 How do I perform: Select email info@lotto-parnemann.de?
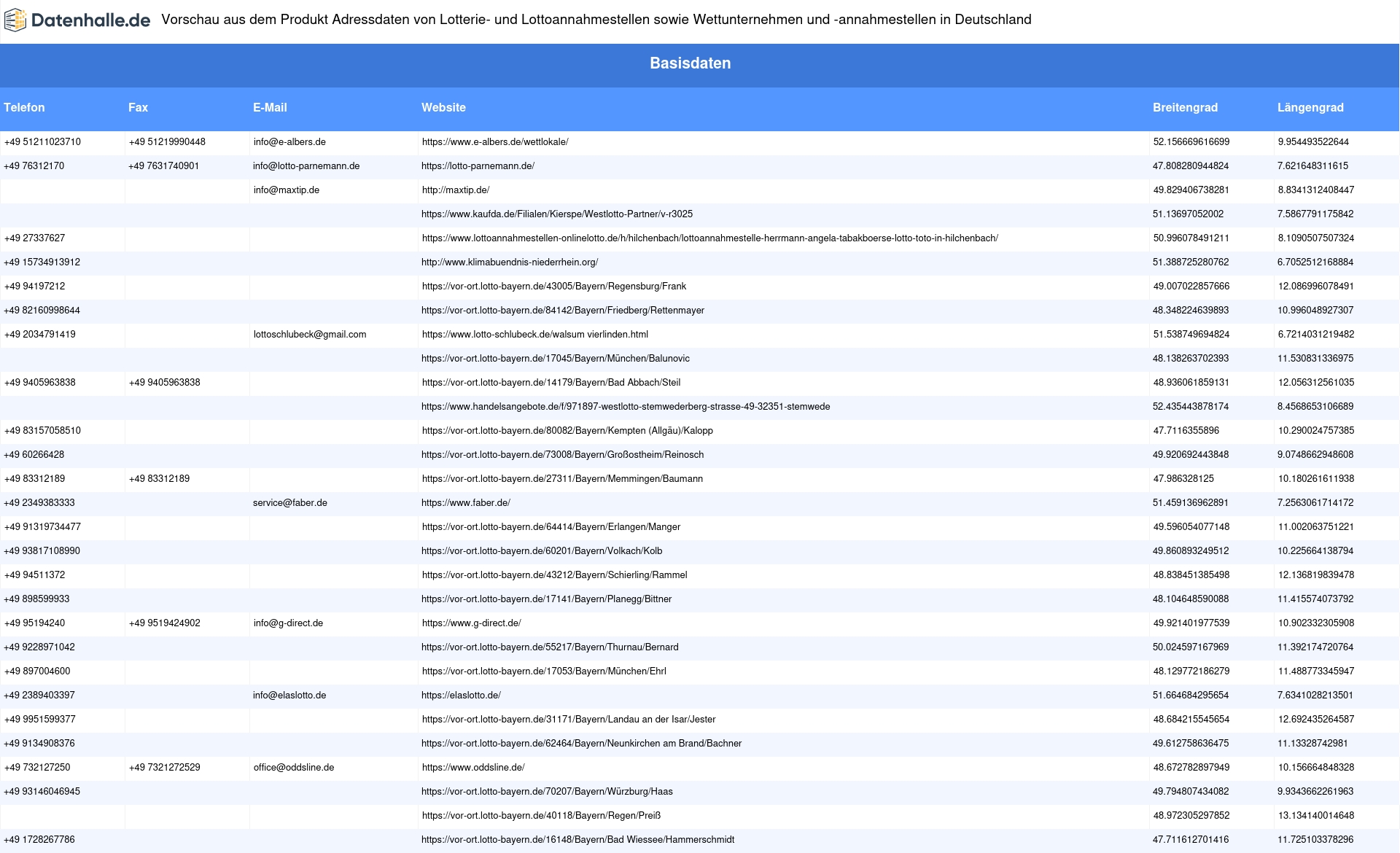306,166
